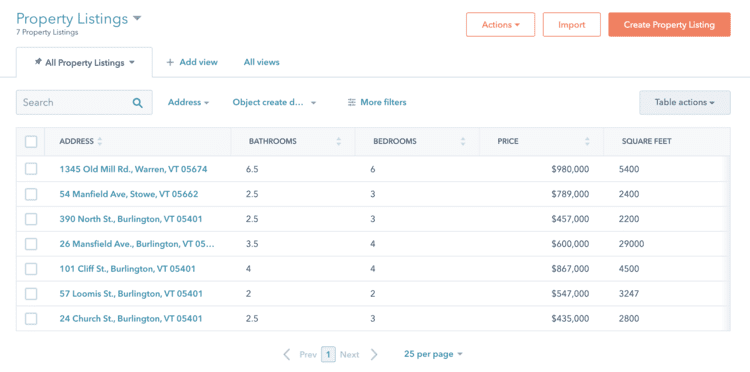Click the $547,000 price cell

coord(570,294)
